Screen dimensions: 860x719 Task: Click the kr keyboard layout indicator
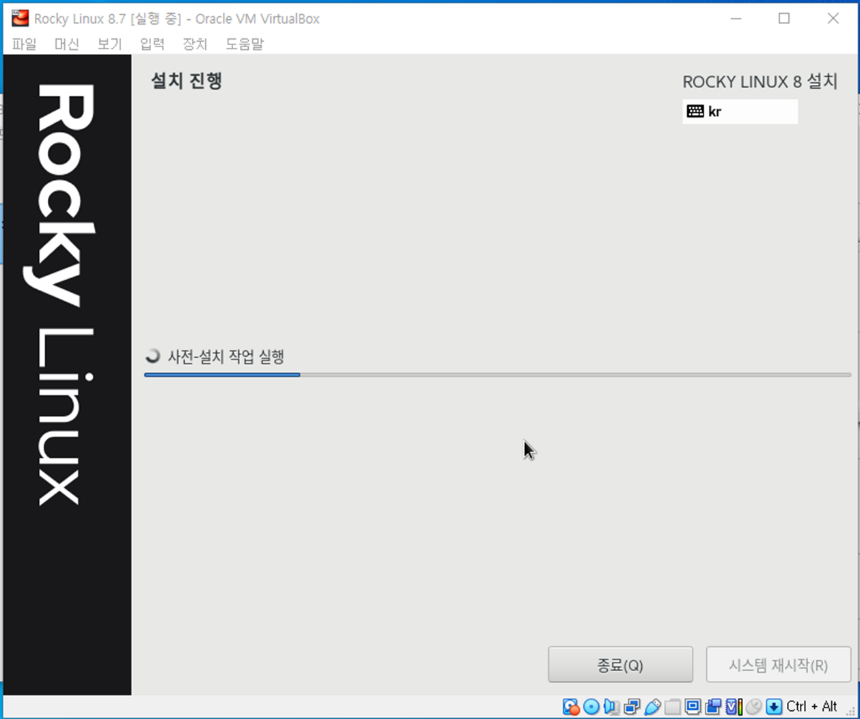click(740, 111)
